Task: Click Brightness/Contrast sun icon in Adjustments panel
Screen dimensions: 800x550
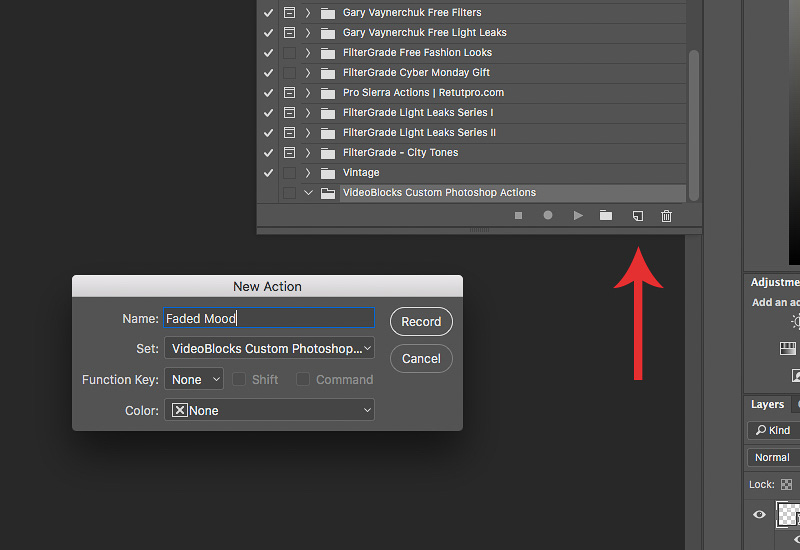Action: (795, 321)
